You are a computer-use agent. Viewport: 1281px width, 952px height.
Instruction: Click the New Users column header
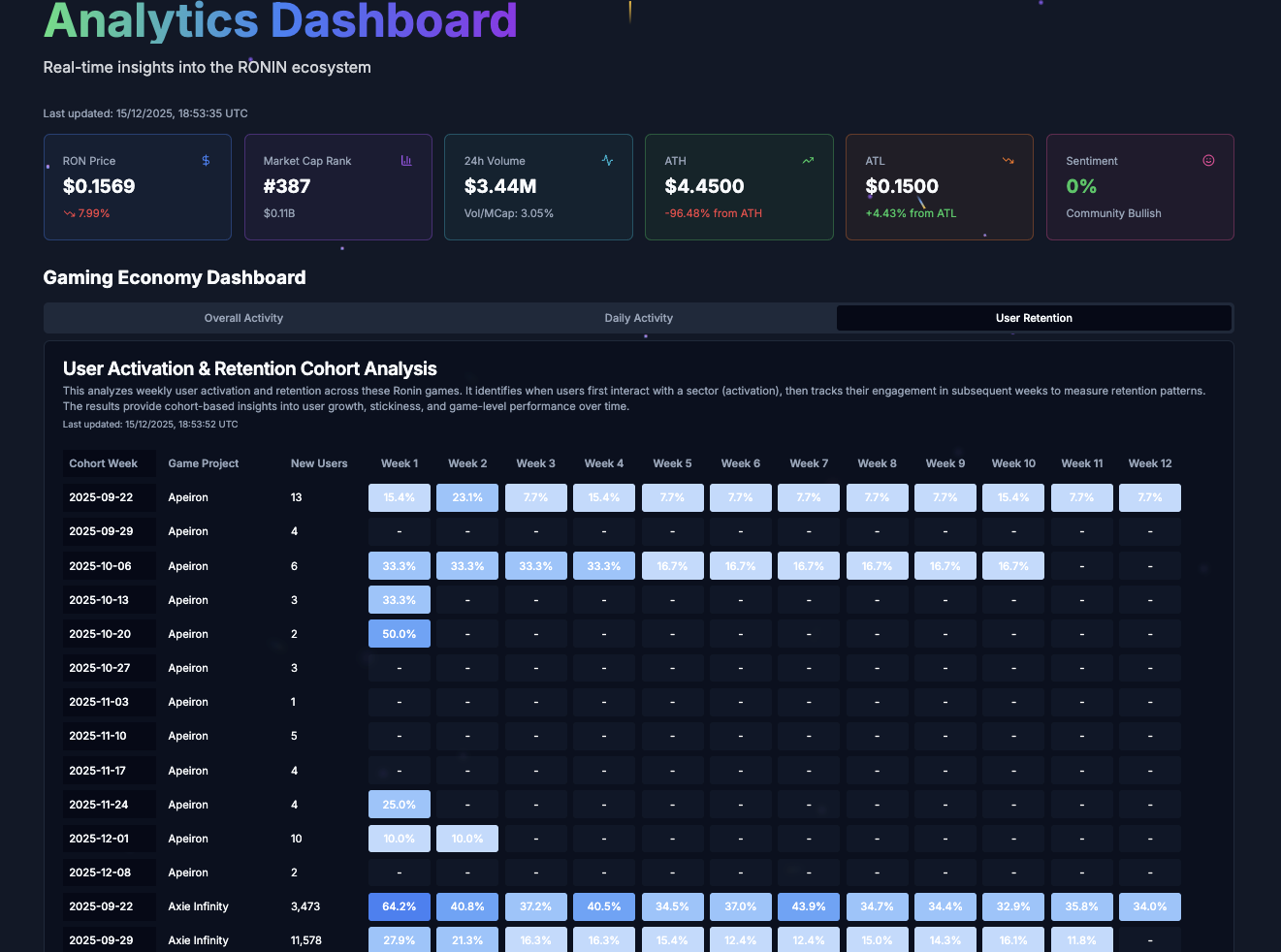(x=319, y=463)
